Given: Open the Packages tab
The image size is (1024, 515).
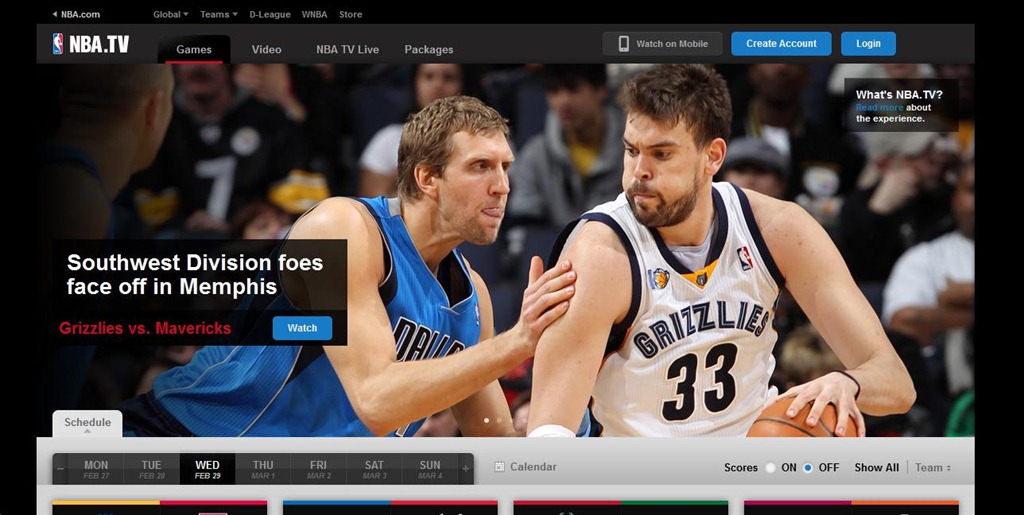Looking at the screenshot, I should [x=428, y=50].
